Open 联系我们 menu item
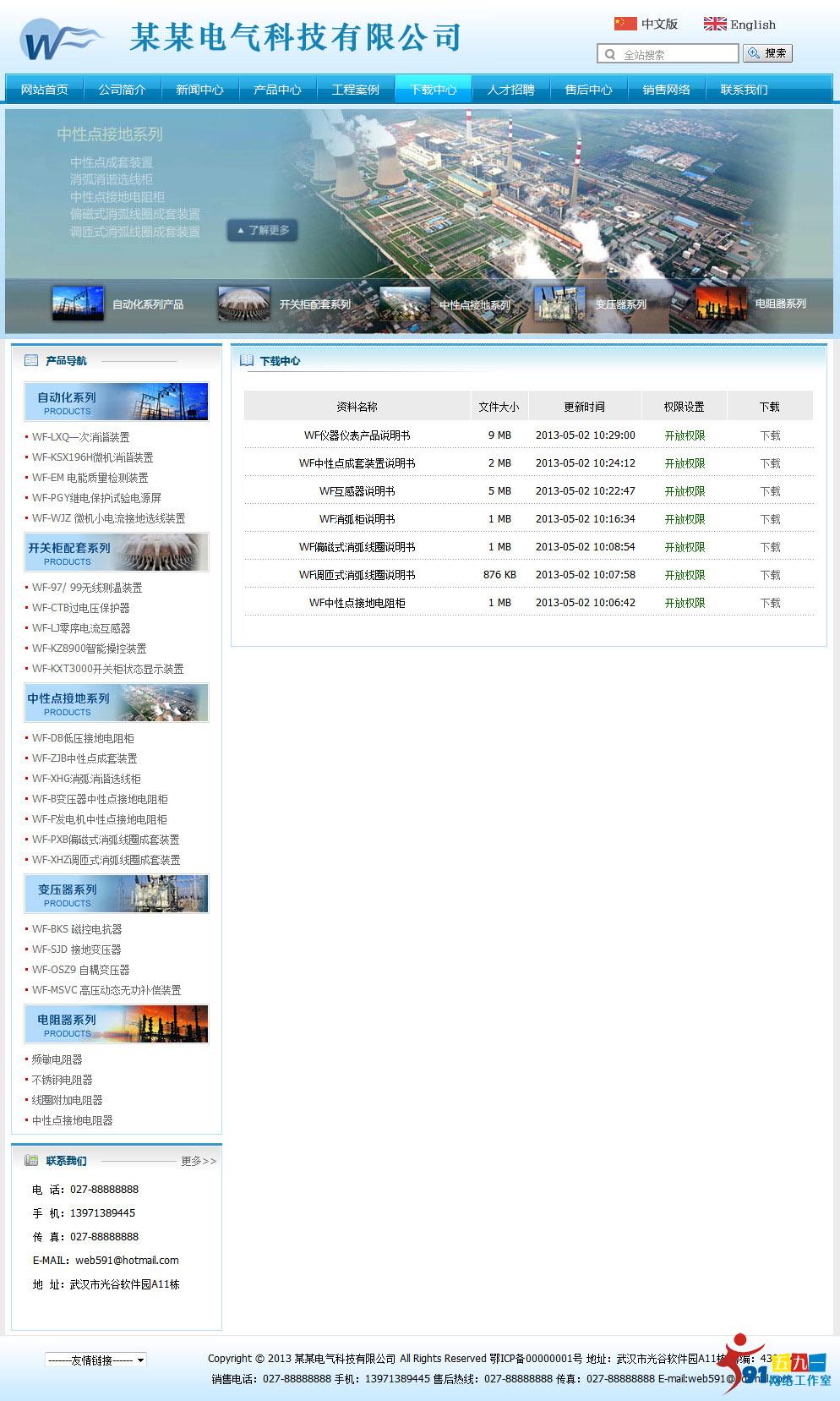The width and height of the screenshot is (840, 1401). click(744, 90)
